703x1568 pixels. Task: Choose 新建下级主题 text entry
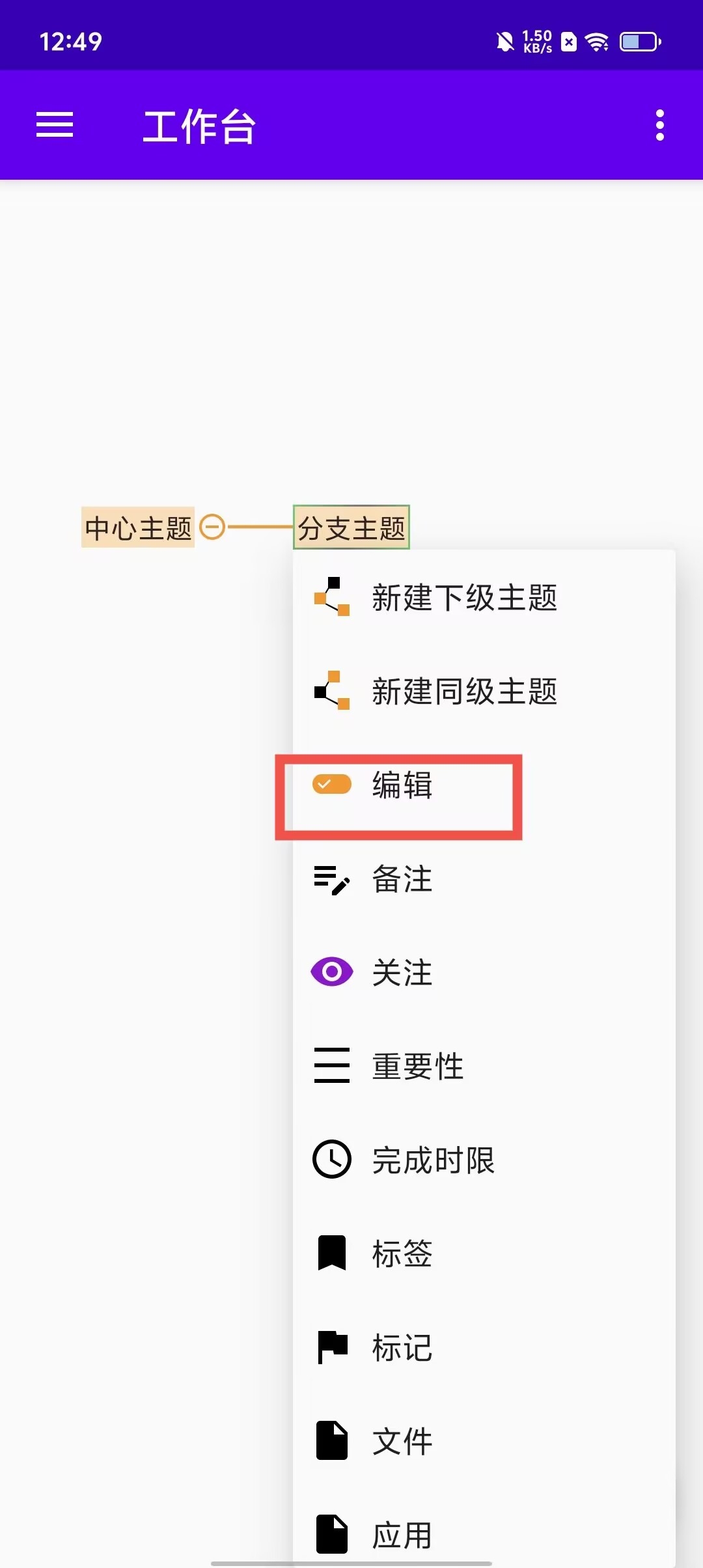465,597
